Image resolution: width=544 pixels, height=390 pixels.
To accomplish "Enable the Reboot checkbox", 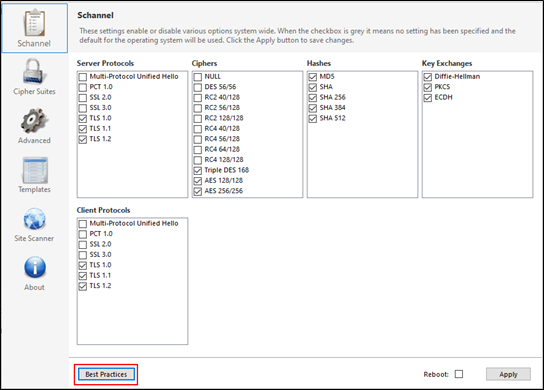I will point(459,374).
